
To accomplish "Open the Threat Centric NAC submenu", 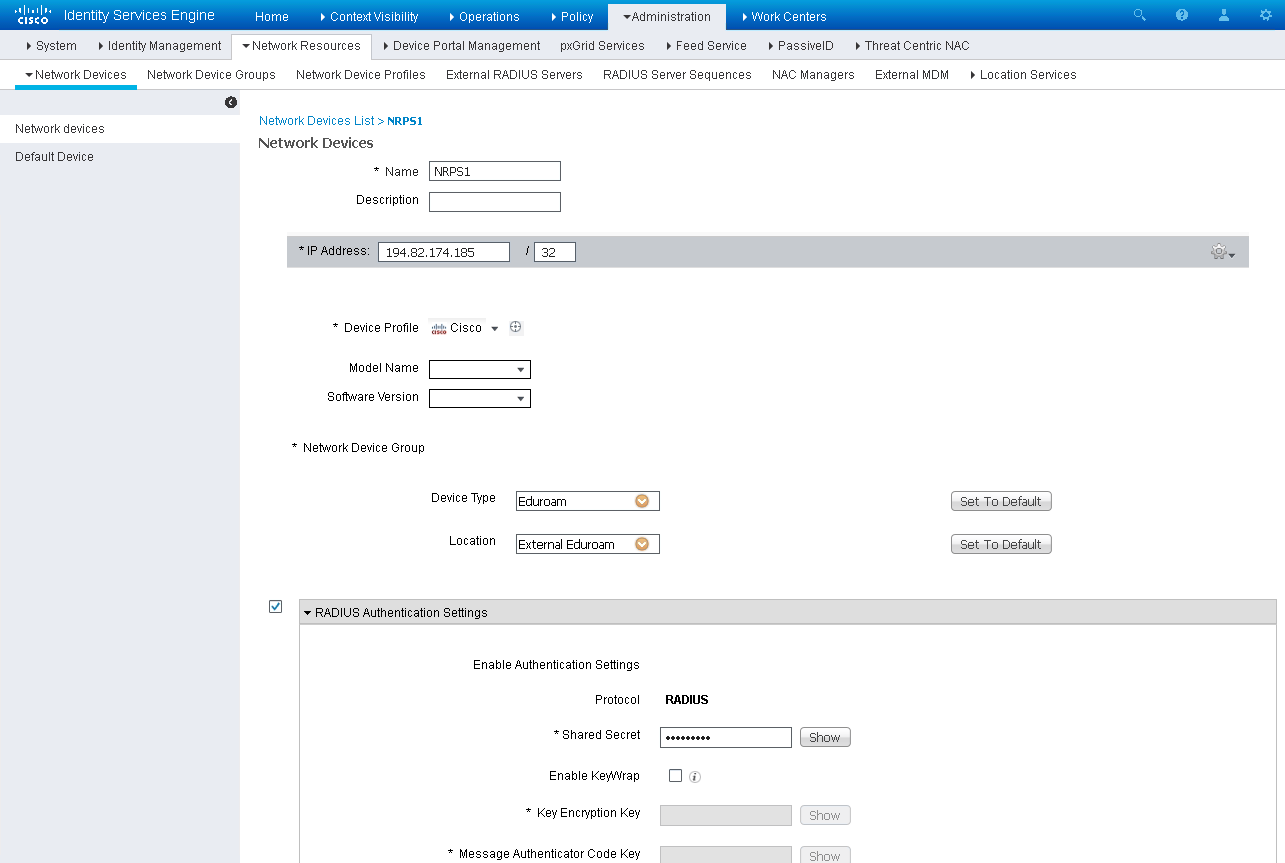I will (x=912, y=46).
